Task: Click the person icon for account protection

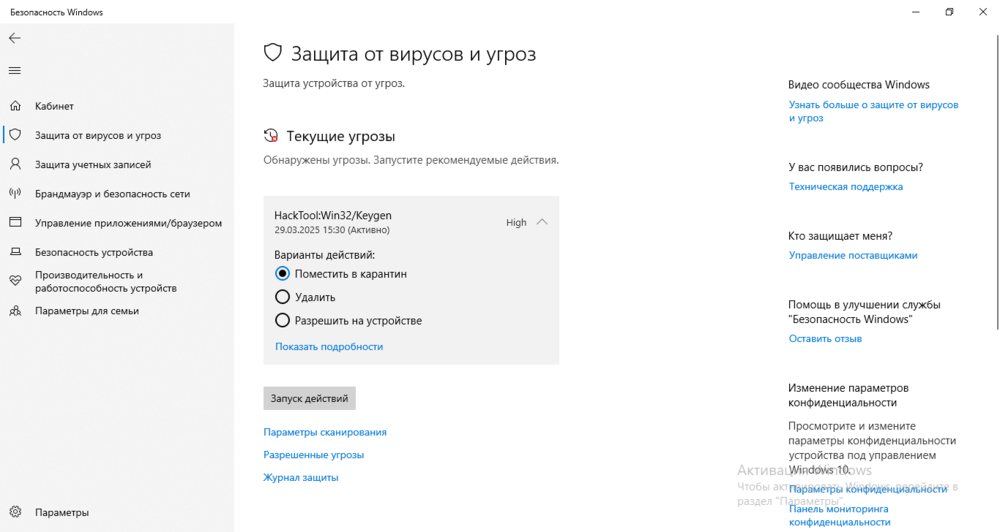Action: click(x=15, y=164)
